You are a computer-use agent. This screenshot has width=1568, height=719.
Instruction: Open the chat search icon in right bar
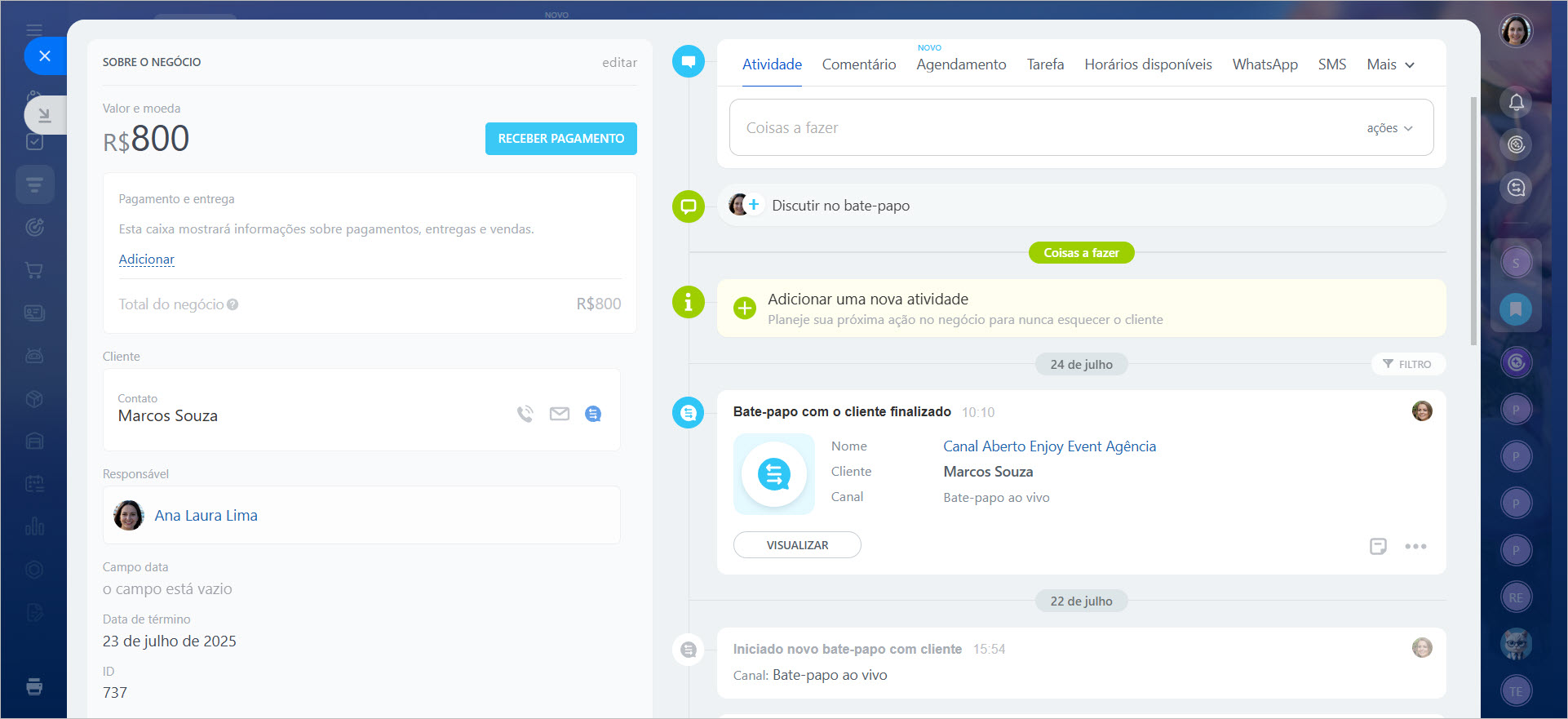point(1516,188)
